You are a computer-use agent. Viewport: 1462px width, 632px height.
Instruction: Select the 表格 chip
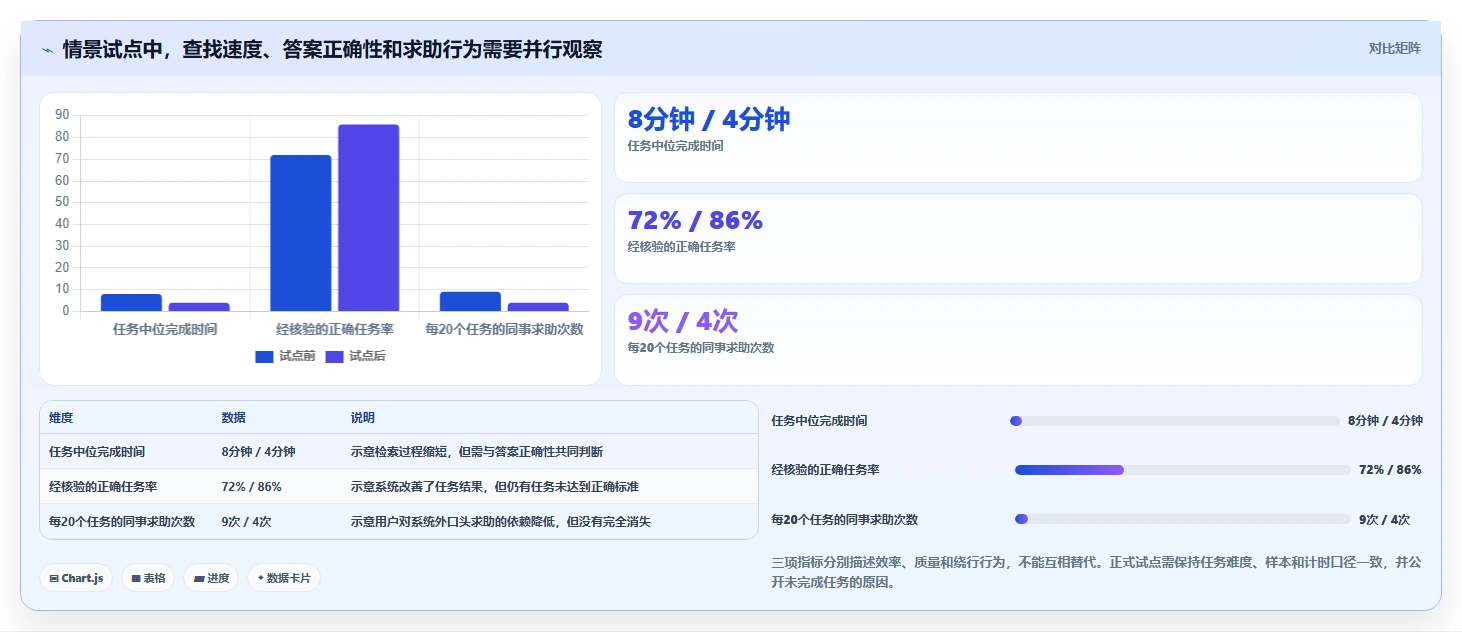pyautogui.click(x=148, y=578)
